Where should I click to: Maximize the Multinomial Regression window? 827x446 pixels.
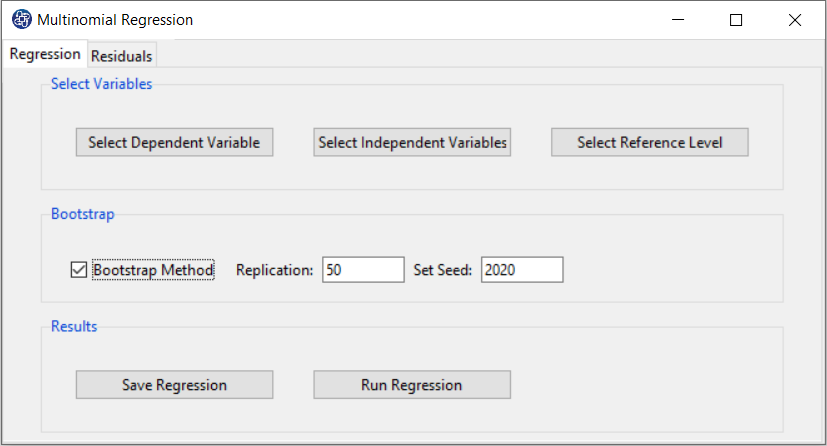coord(736,20)
